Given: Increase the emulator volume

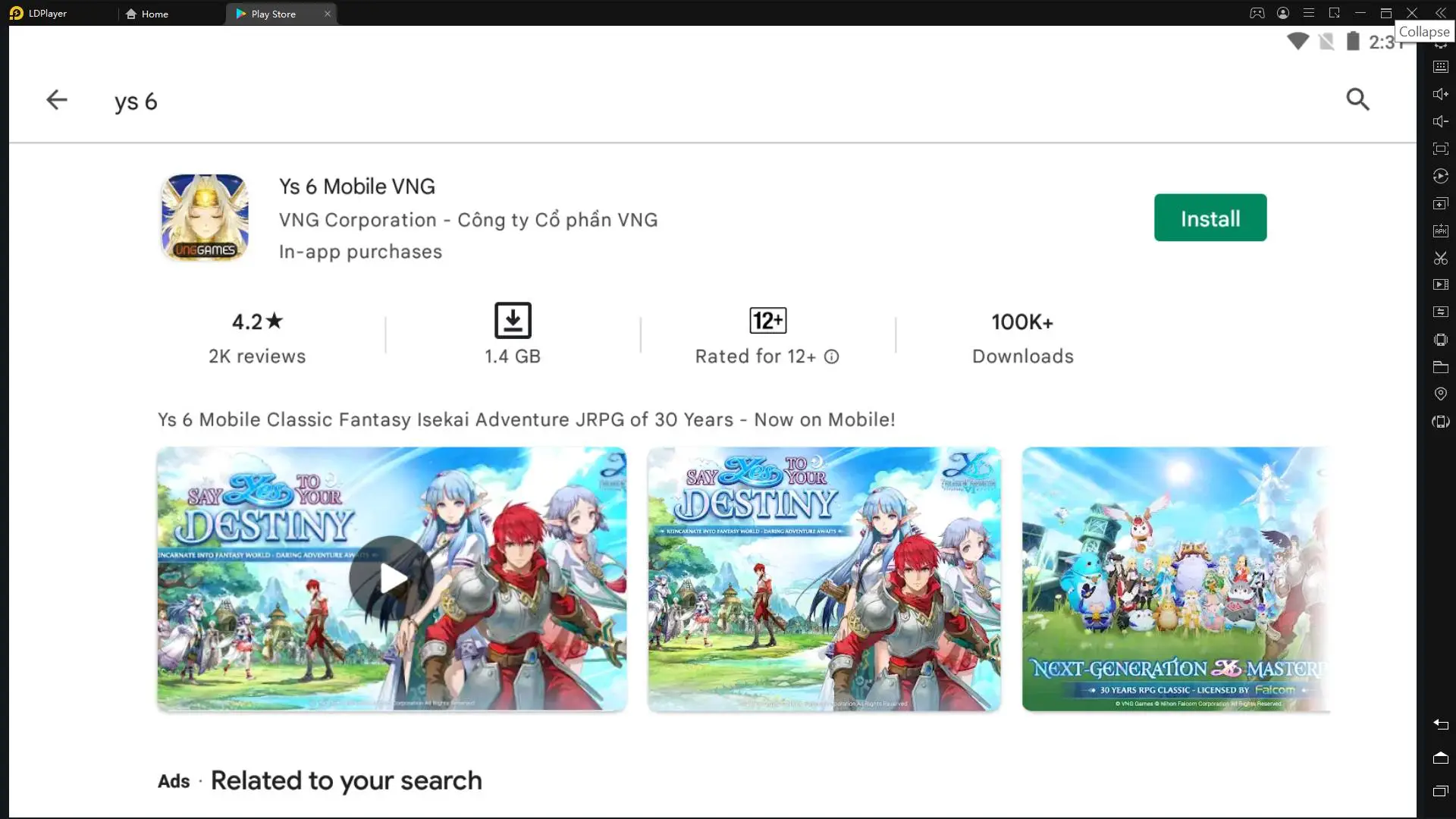Looking at the screenshot, I should [x=1441, y=94].
